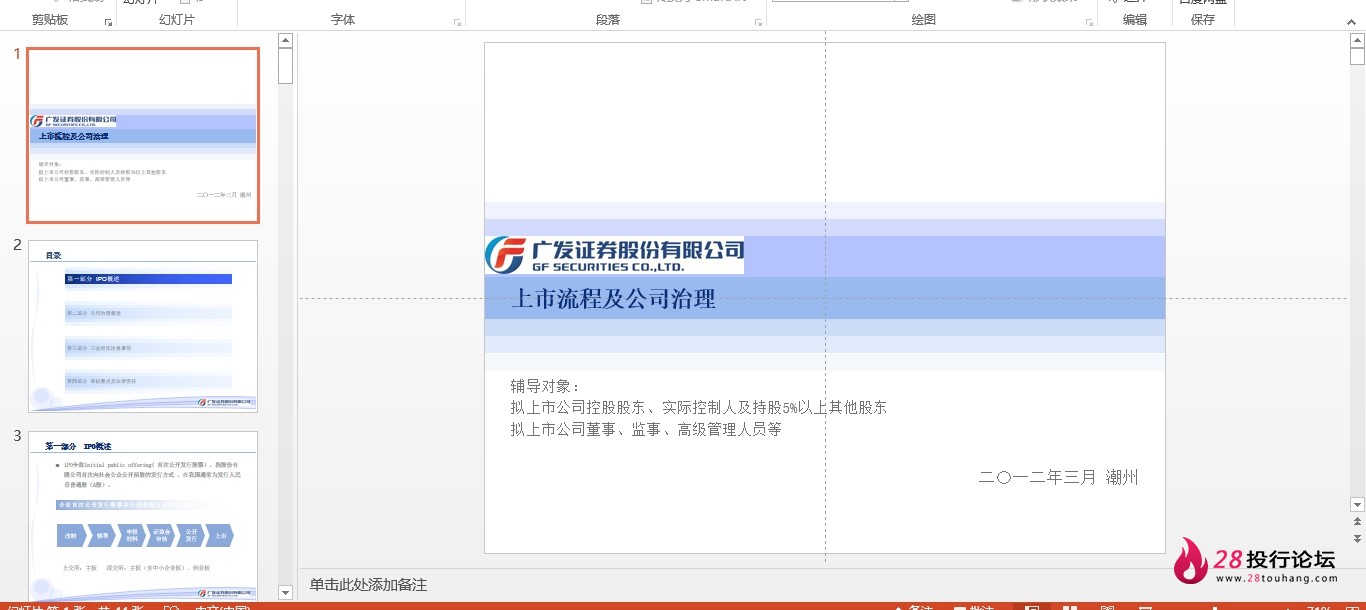This screenshot has height=610, width=1366.
Task: Go to previous slide using double-up arrow
Action: click(1357, 522)
